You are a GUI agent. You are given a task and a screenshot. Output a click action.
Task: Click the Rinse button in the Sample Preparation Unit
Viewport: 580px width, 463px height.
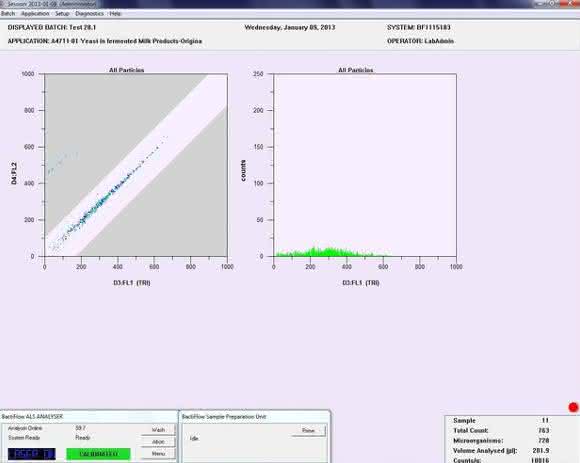click(308, 430)
